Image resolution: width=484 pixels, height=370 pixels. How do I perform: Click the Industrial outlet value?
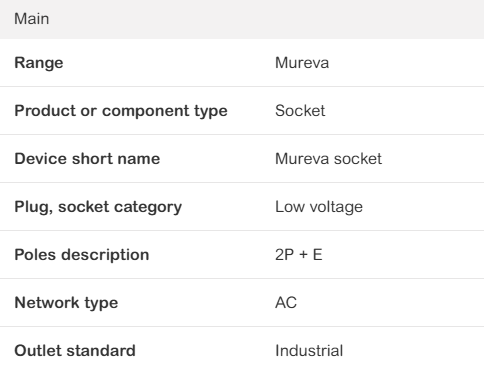(309, 351)
